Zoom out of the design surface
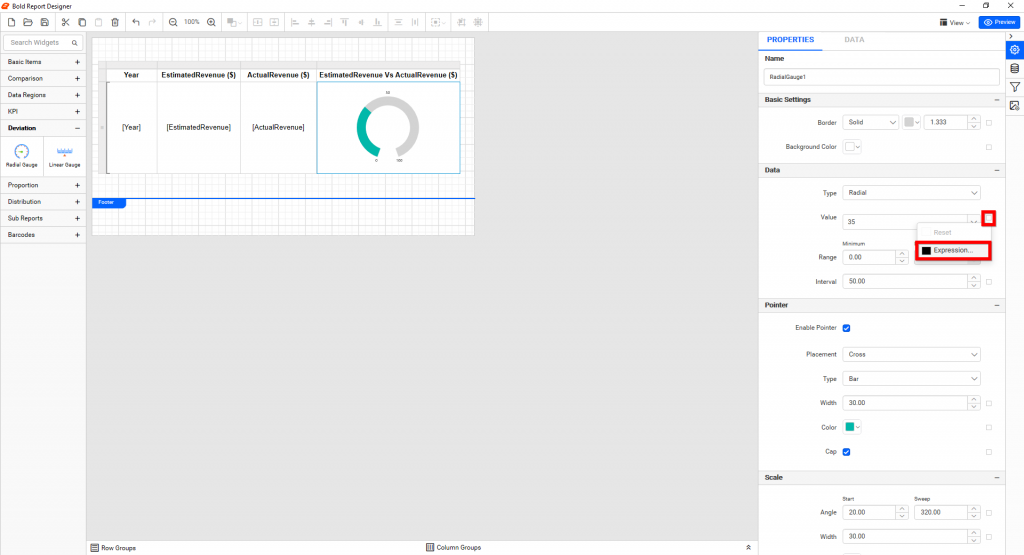 (x=173, y=22)
